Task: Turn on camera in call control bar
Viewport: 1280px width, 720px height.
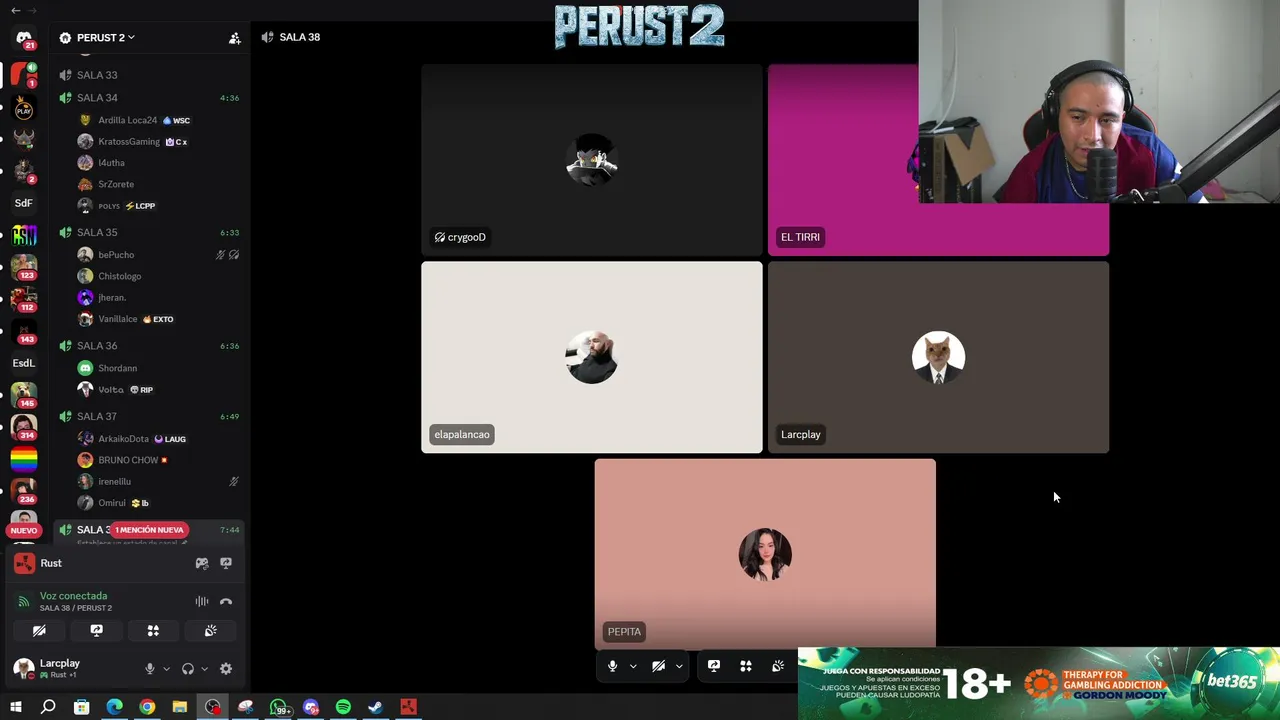Action: (658, 666)
